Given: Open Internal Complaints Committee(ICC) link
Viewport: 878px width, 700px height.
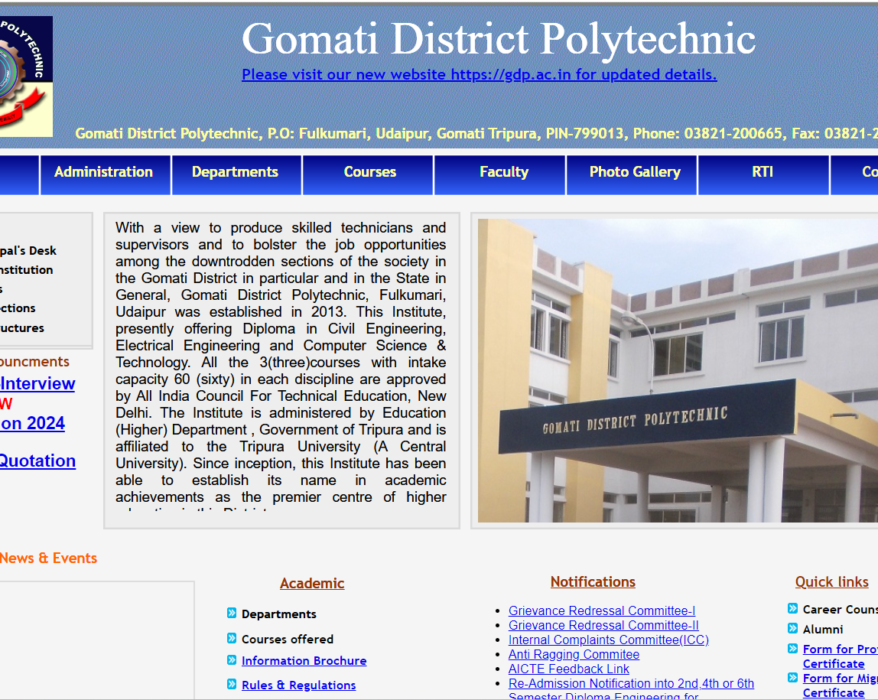Looking at the screenshot, I should pyautogui.click(x=609, y=640).
